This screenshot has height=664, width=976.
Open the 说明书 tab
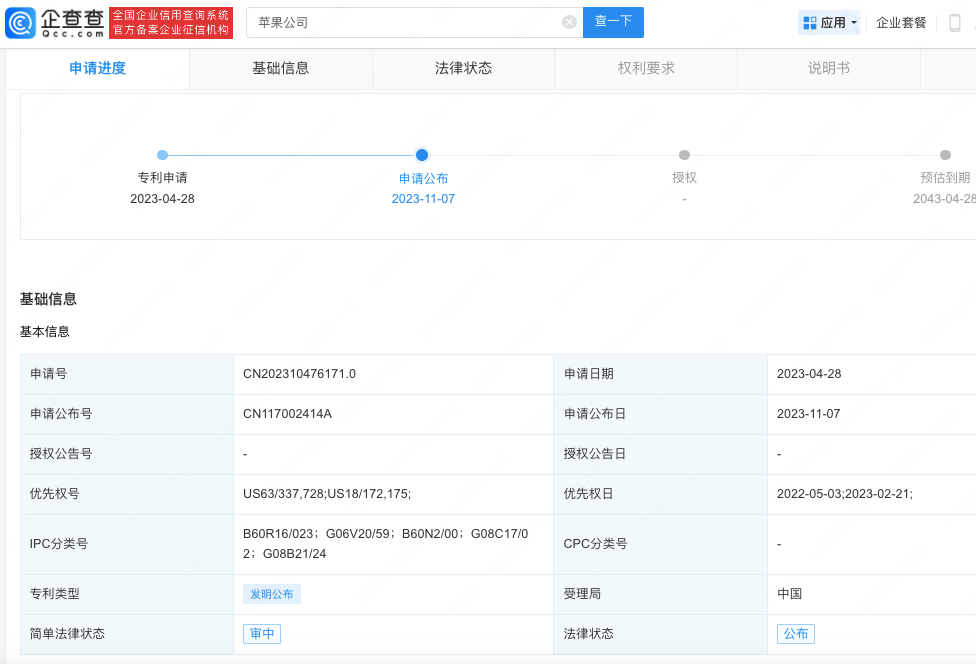[x=828, y=68]
